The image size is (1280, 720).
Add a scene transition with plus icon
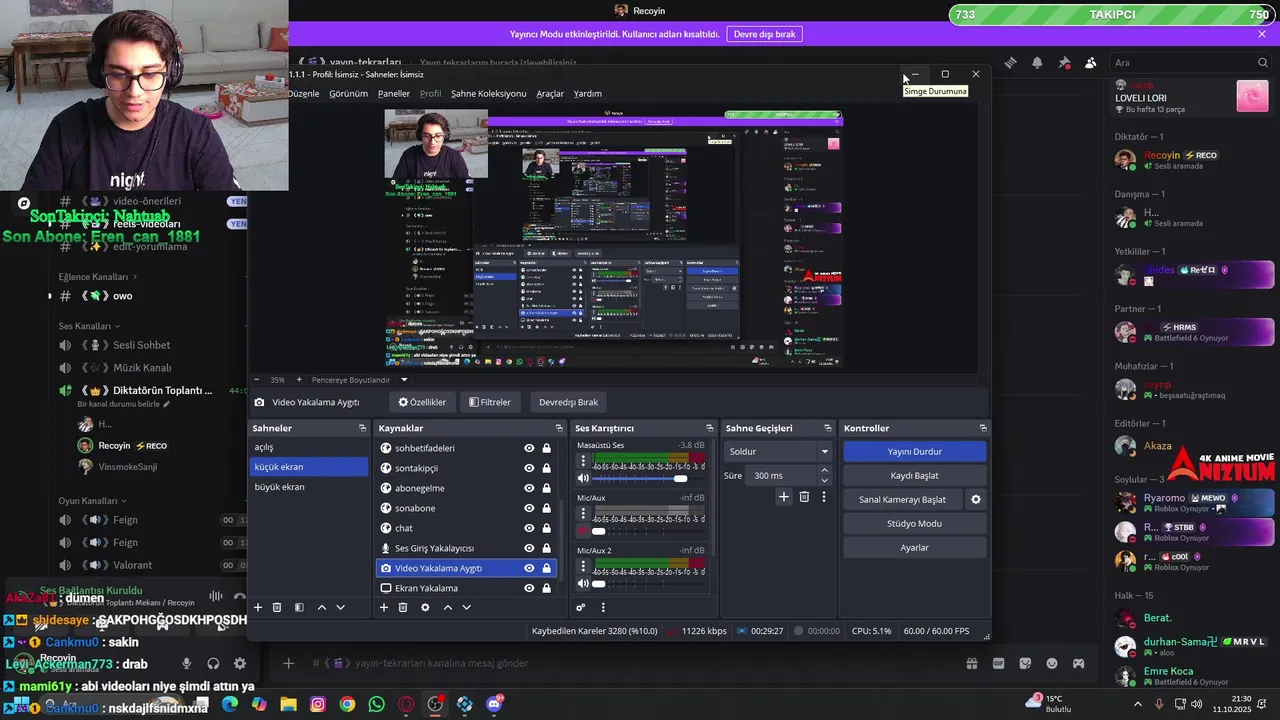784,496
